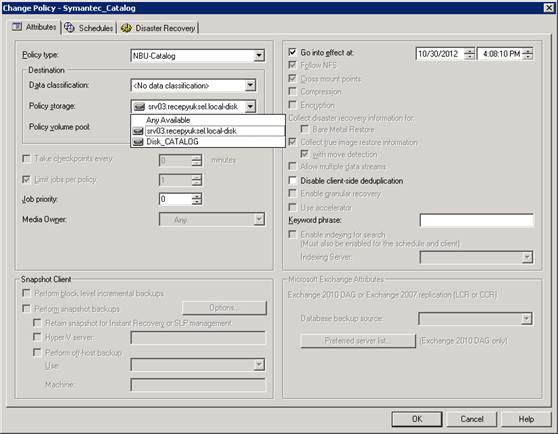This screenshot has height=434, width=558.
Task: Adjust Job priority spinner arrows
Action: pyautogui.click(x=196, y=199)
